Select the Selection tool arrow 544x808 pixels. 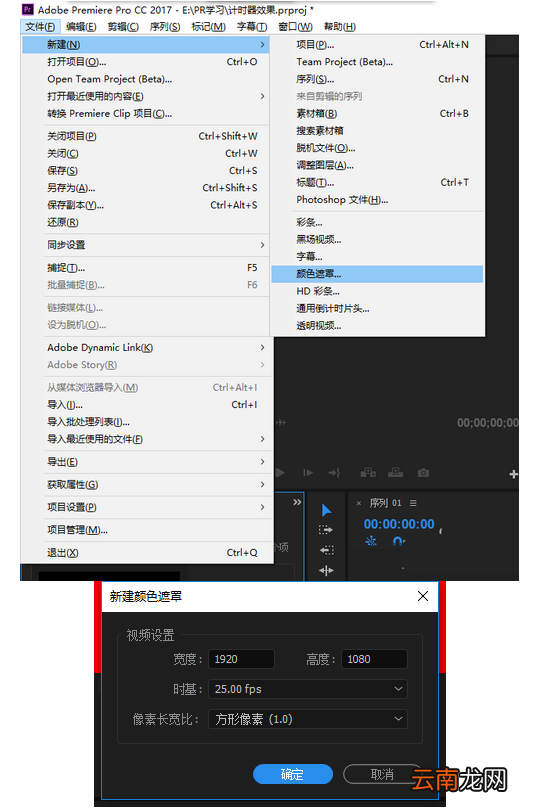coord(326,510)
